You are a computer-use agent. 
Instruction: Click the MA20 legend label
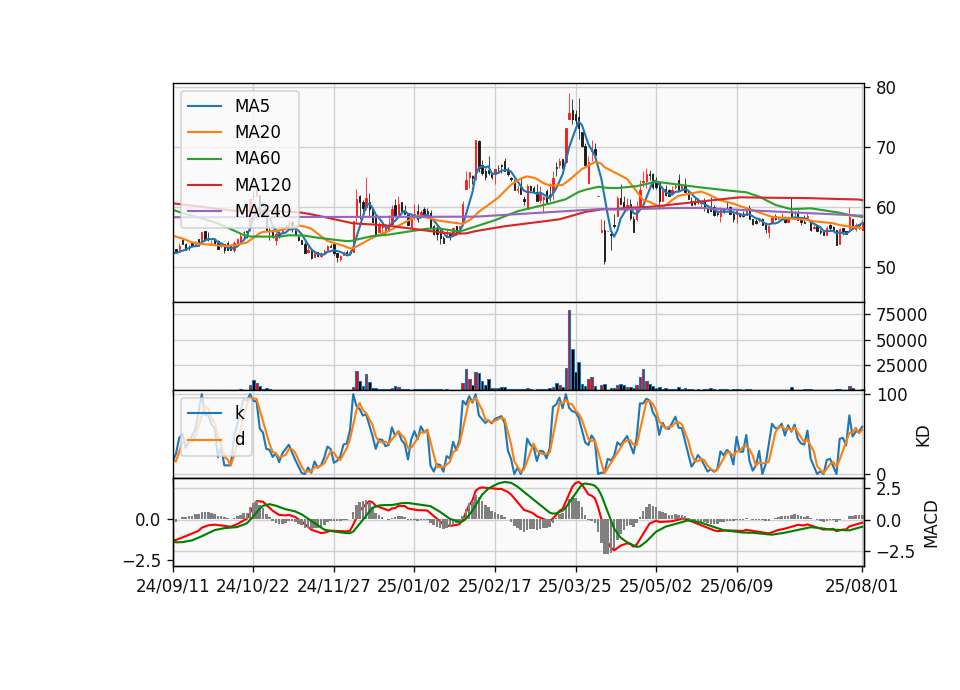tap(257, 132)
